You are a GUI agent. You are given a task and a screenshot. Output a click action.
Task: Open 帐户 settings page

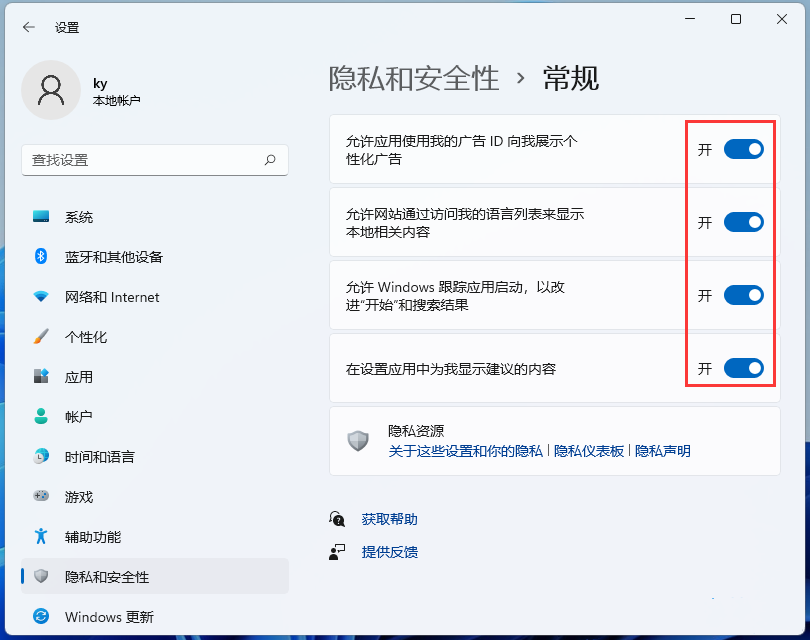(155, 417)
